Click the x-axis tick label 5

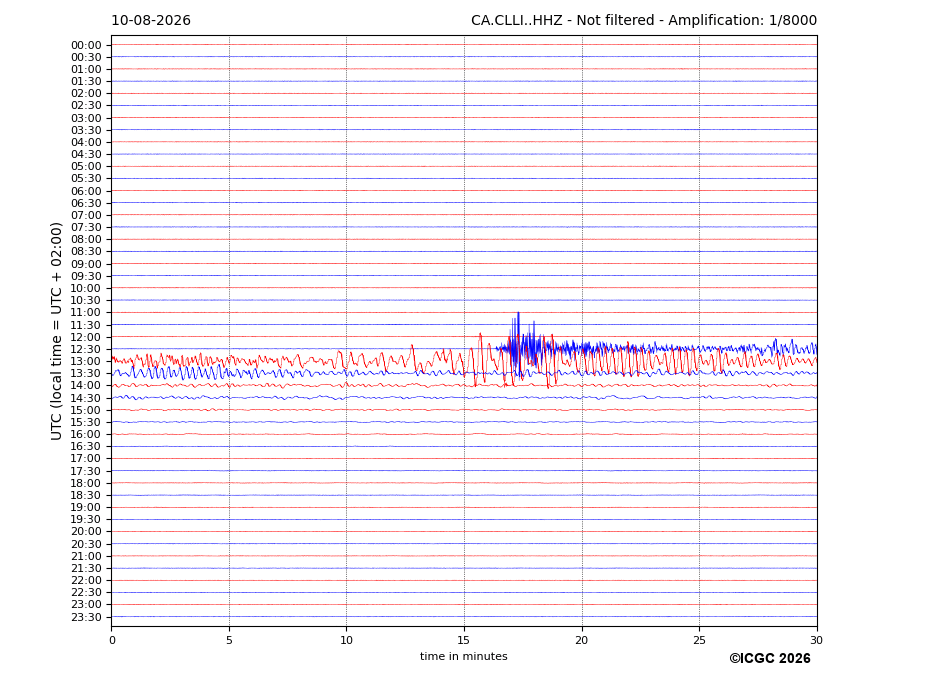tap(229, 640)
